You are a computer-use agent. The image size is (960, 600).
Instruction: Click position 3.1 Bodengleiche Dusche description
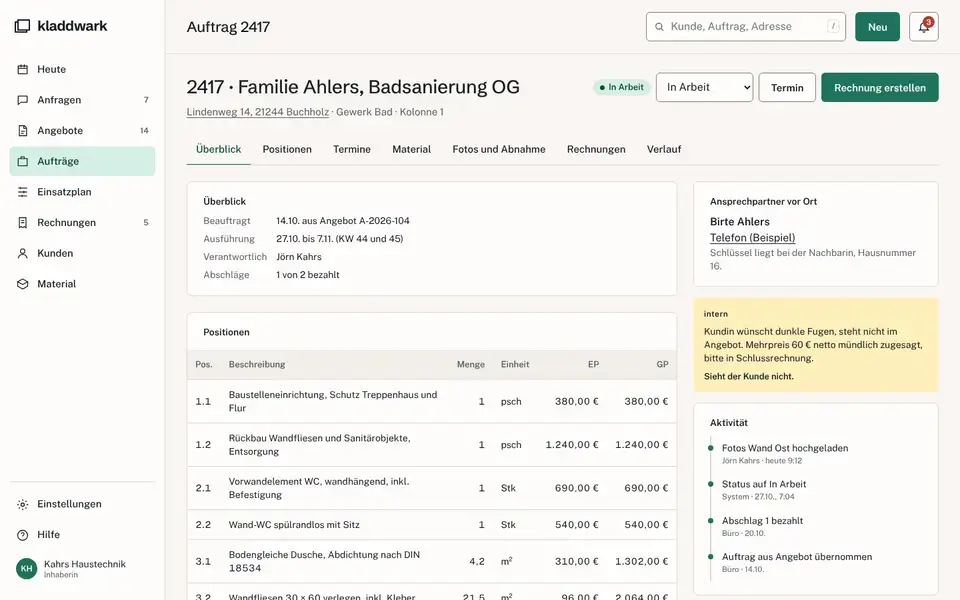324,561
